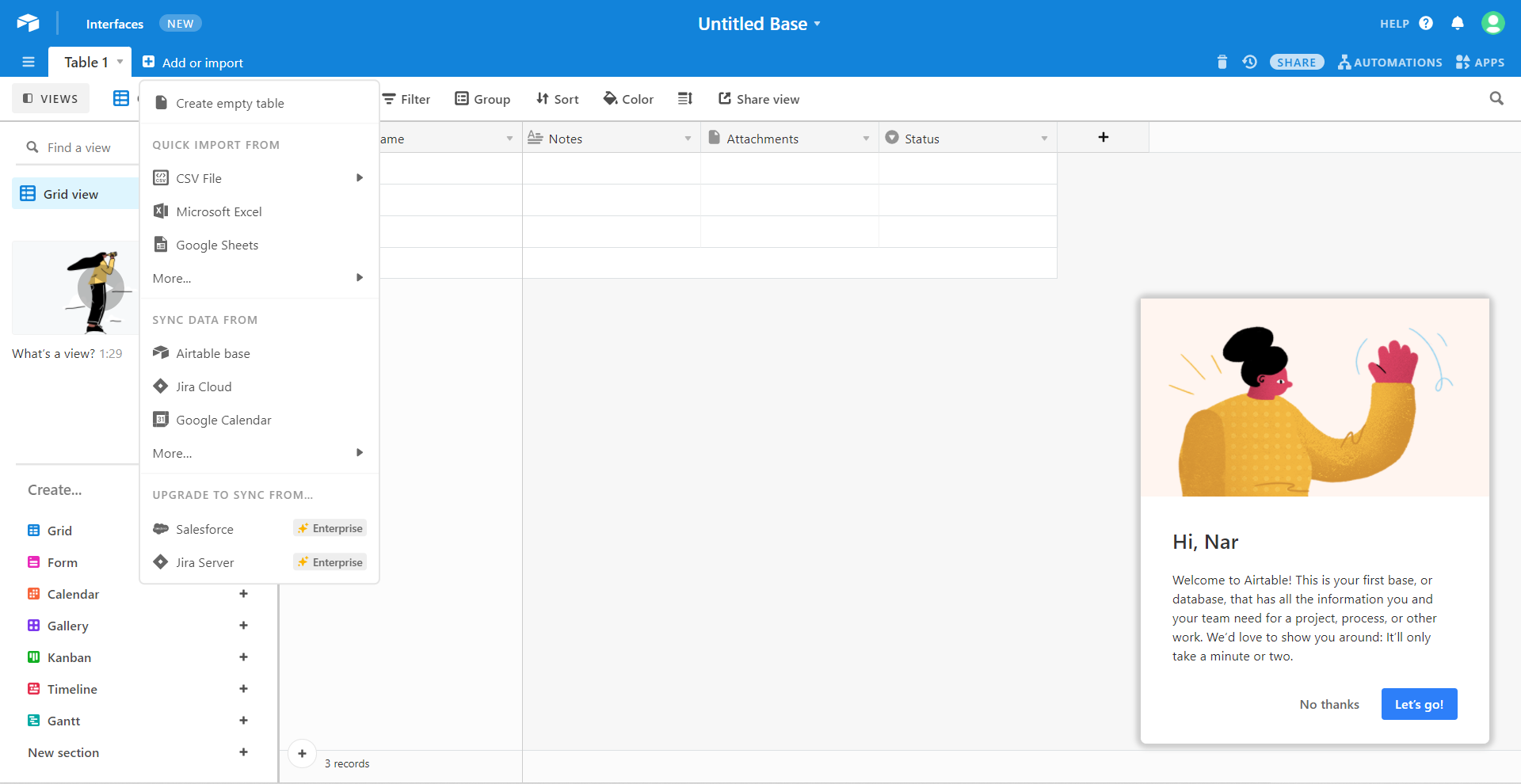Open the Notes column dropdown arrow

688,139
